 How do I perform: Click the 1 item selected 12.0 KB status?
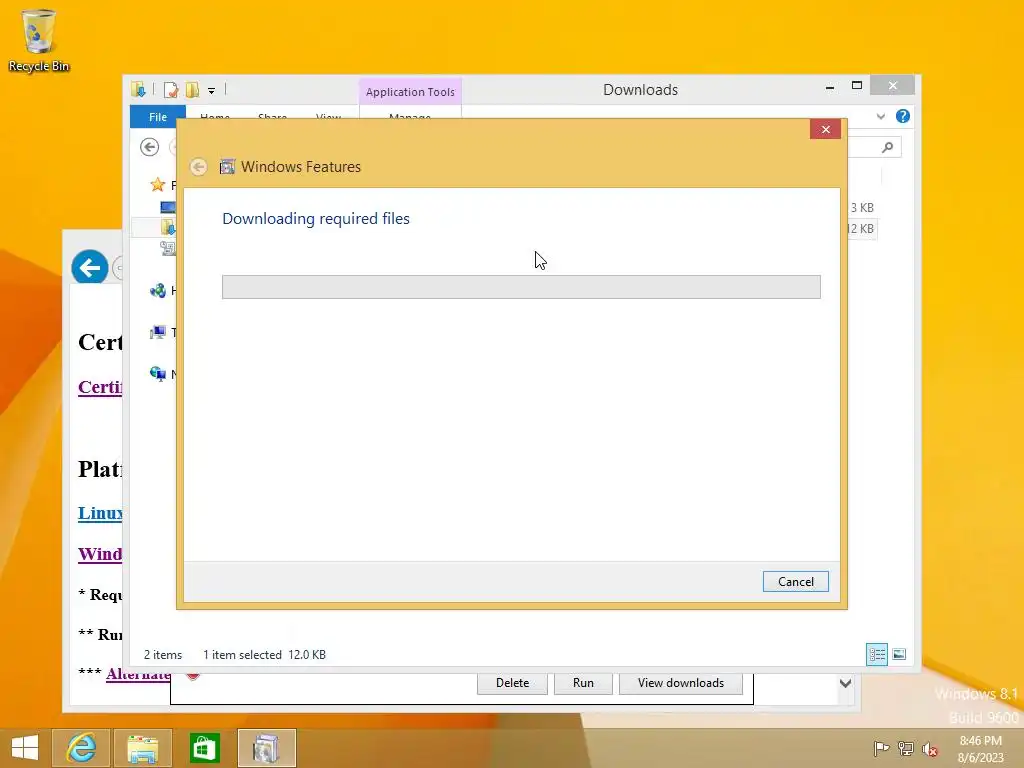pyautogui.click(x=264, y=654)
